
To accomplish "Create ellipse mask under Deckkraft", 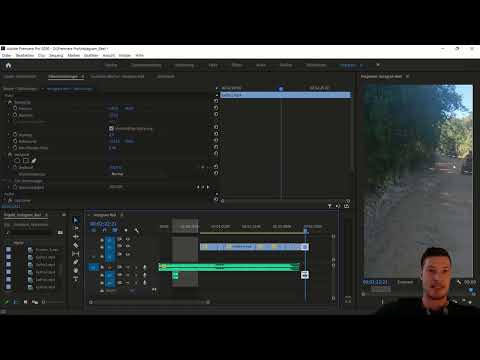I will point(17,161).
